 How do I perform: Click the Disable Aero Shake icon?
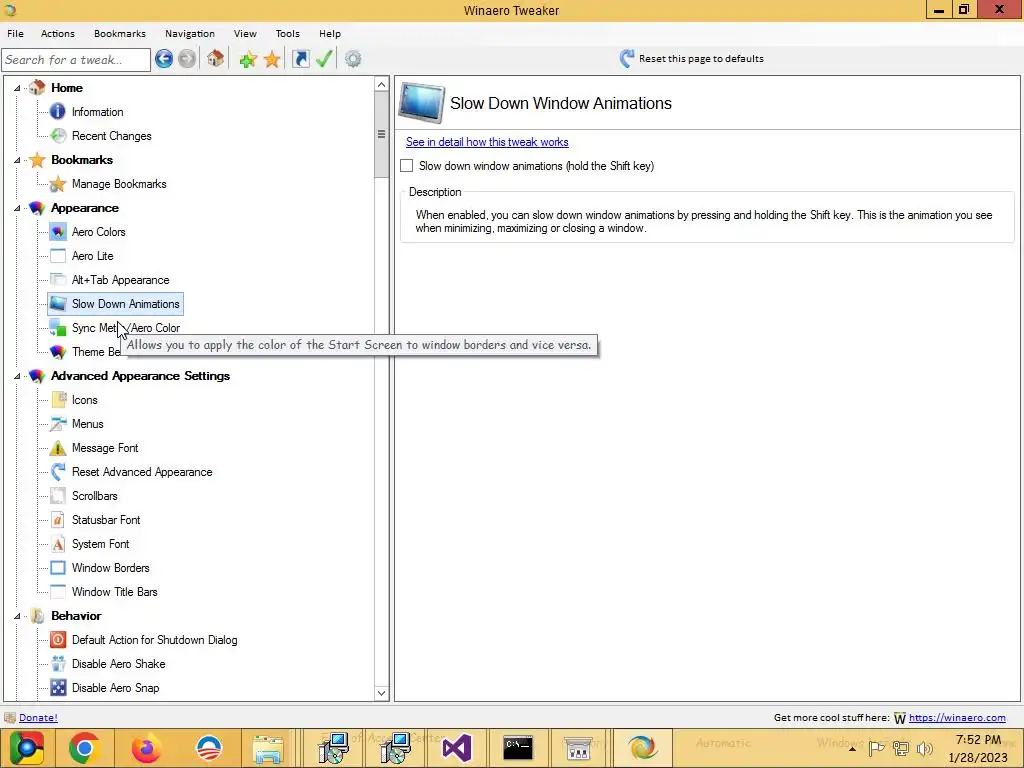pos(57,664)
